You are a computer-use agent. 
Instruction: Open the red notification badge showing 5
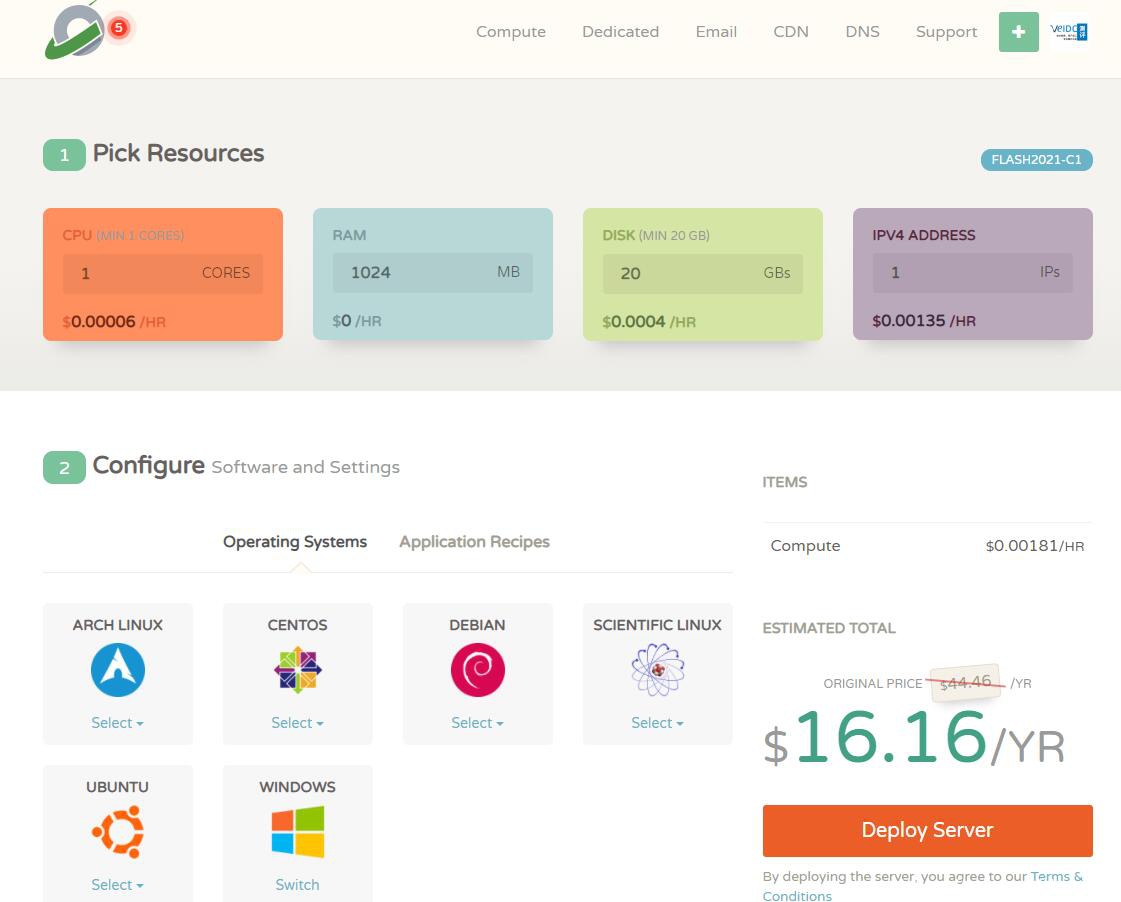click(x=118, y=28)
